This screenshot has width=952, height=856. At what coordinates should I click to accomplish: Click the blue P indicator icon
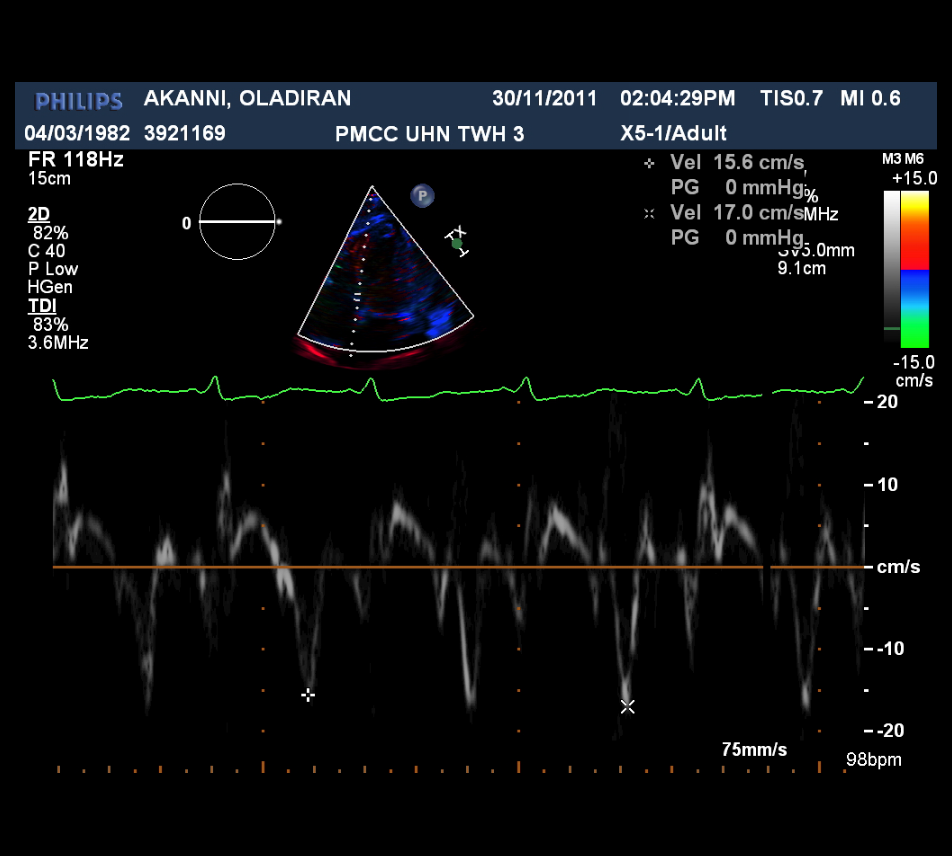pyautogui.click(x=422, y=196)
